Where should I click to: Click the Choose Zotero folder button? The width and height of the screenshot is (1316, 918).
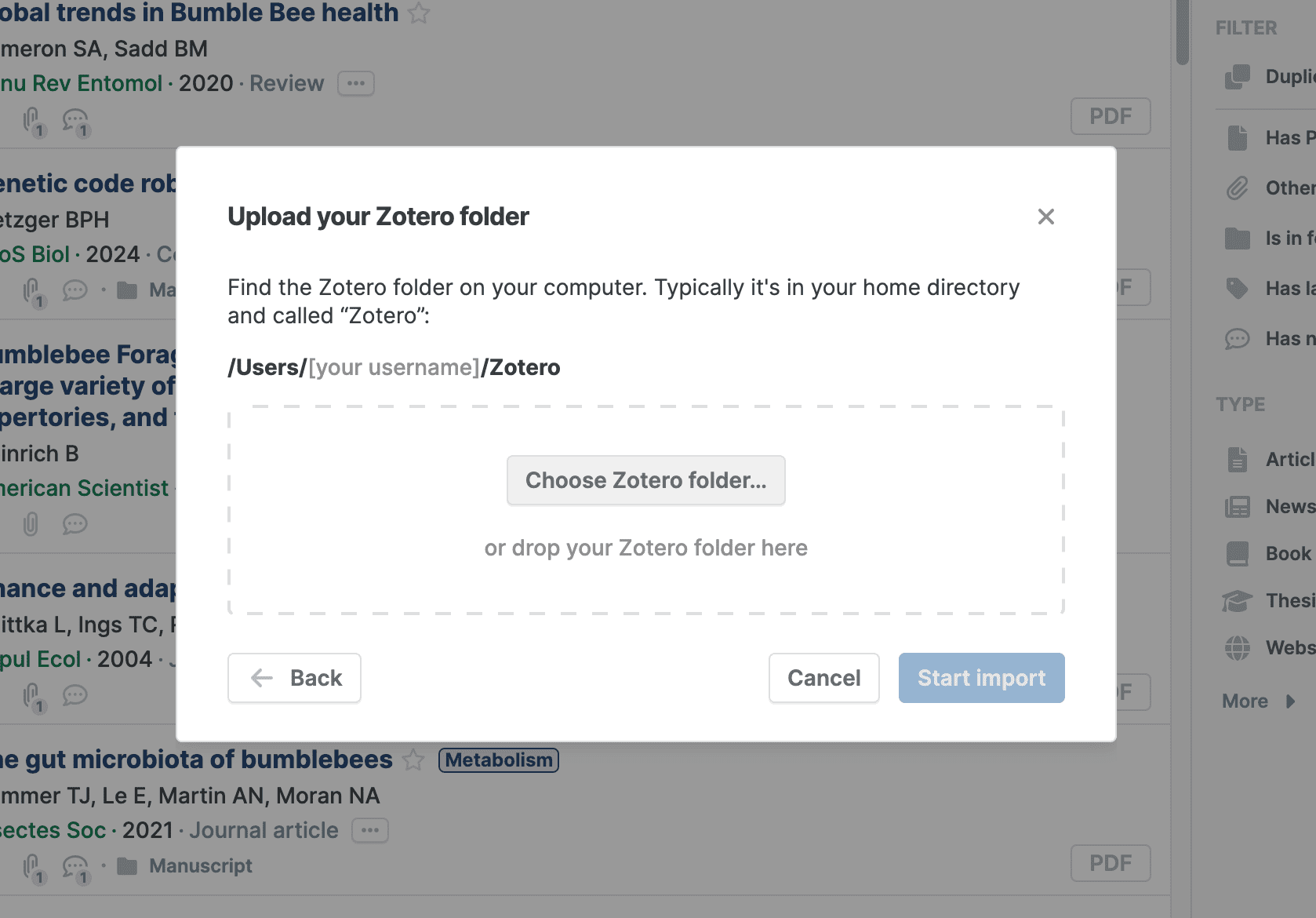pos(645,480)
